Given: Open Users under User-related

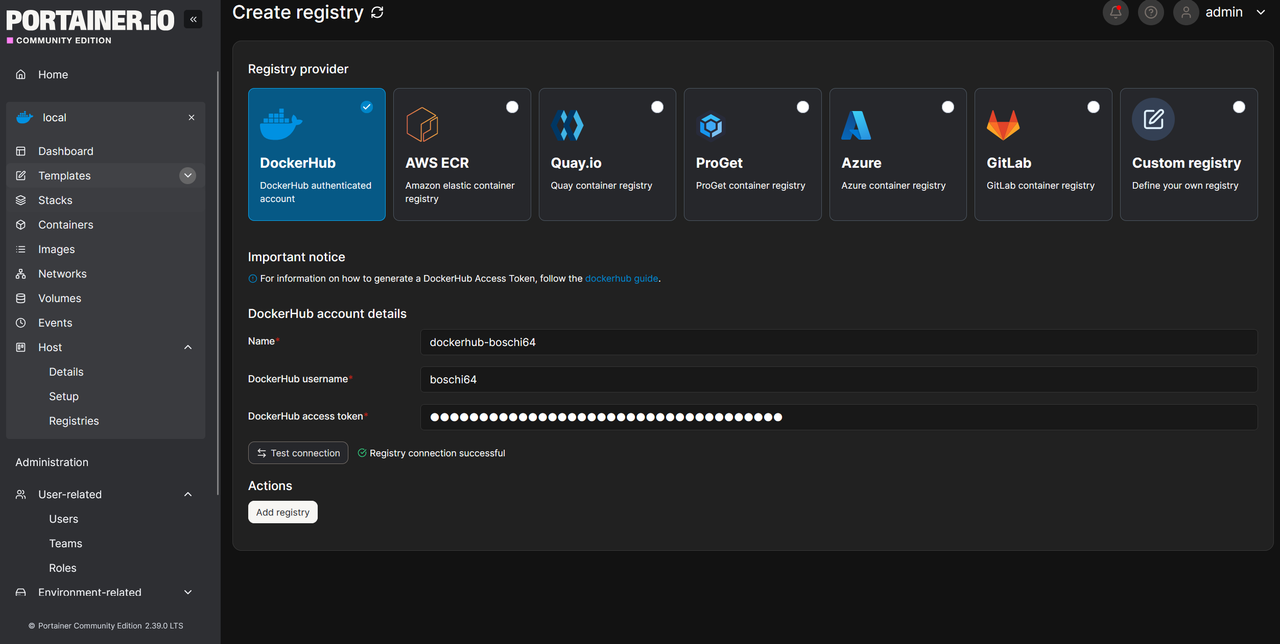Looking at the screenshot, I should (63, 519).
